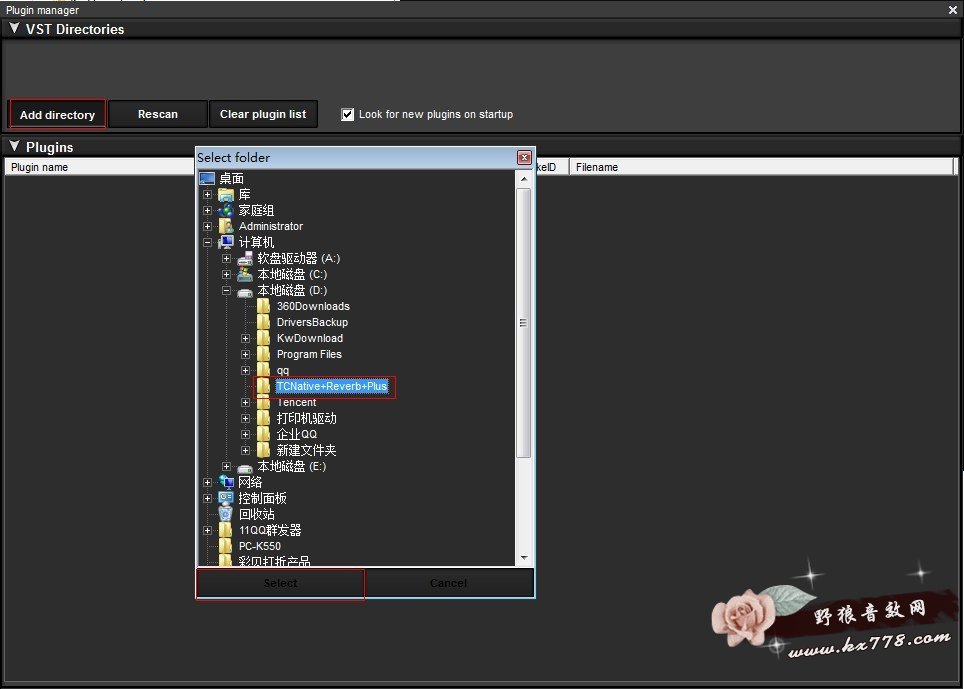
Task: Expand the floppy drive (A:) node
Action: (x=226, y=258)
